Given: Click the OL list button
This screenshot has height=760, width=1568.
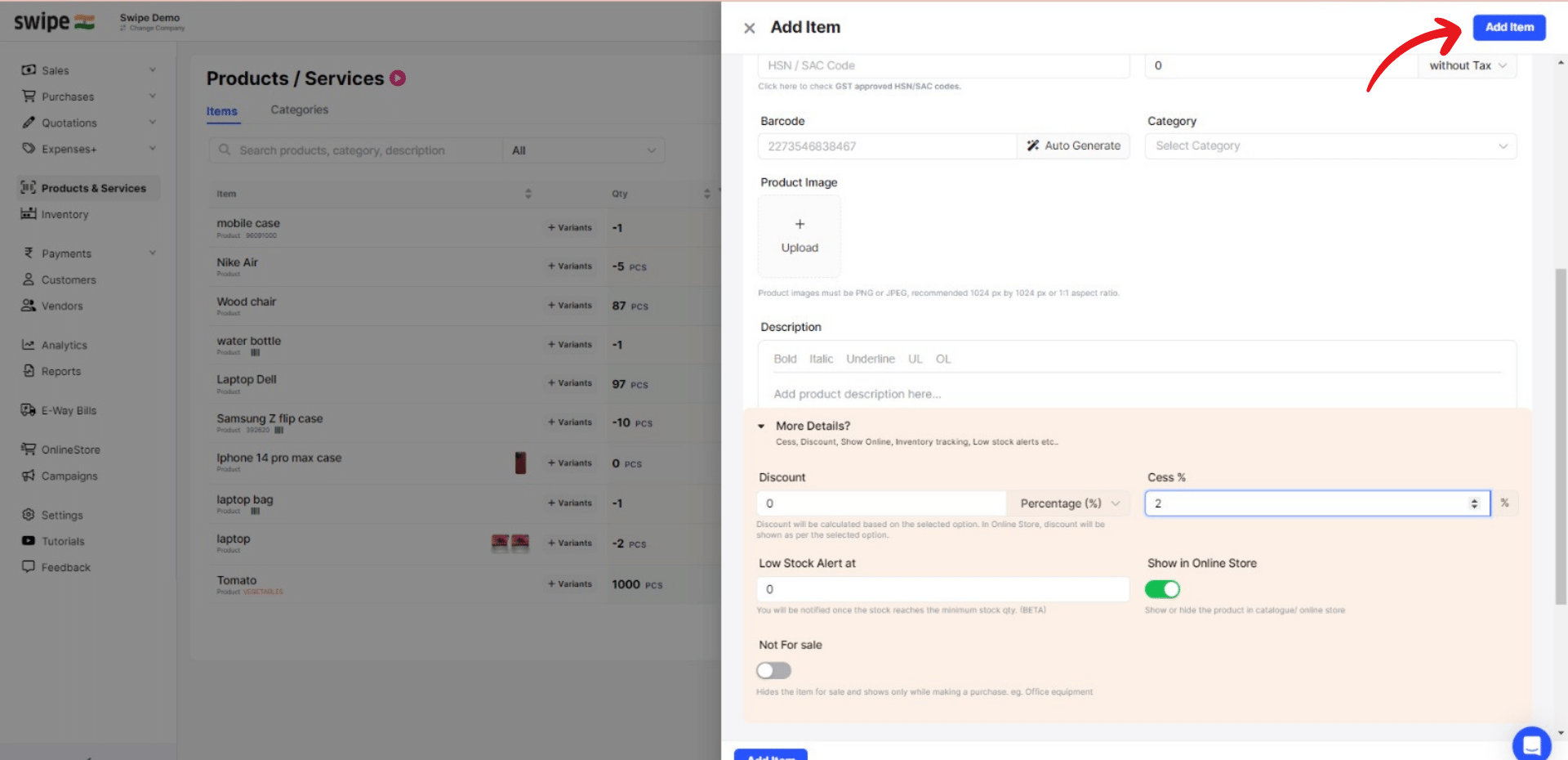Looking at the screenshot, I should (943, 359).
